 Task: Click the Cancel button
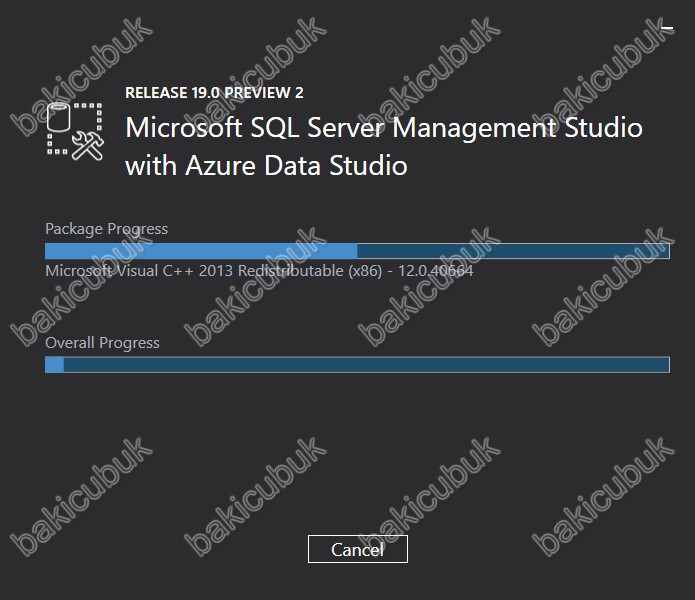[x=358, y=549]
